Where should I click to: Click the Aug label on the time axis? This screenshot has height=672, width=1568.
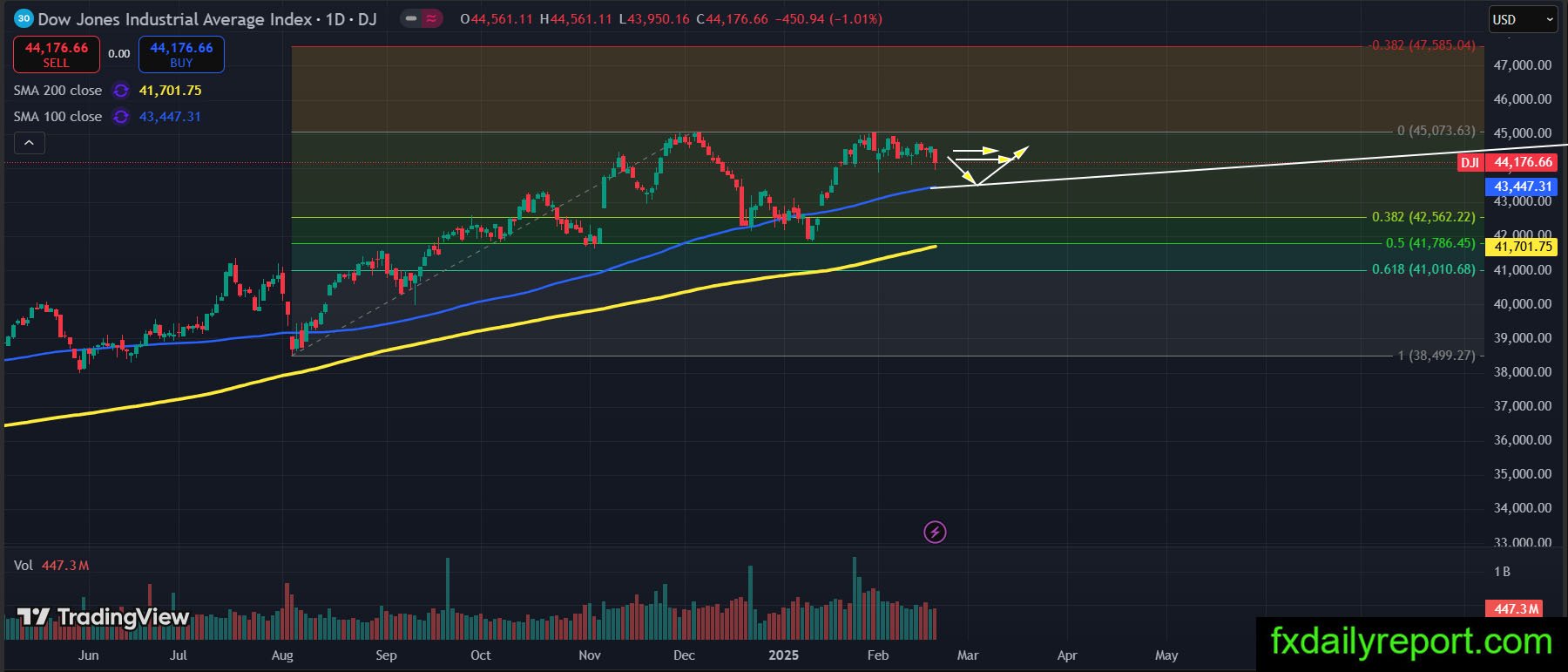(282, 655)
